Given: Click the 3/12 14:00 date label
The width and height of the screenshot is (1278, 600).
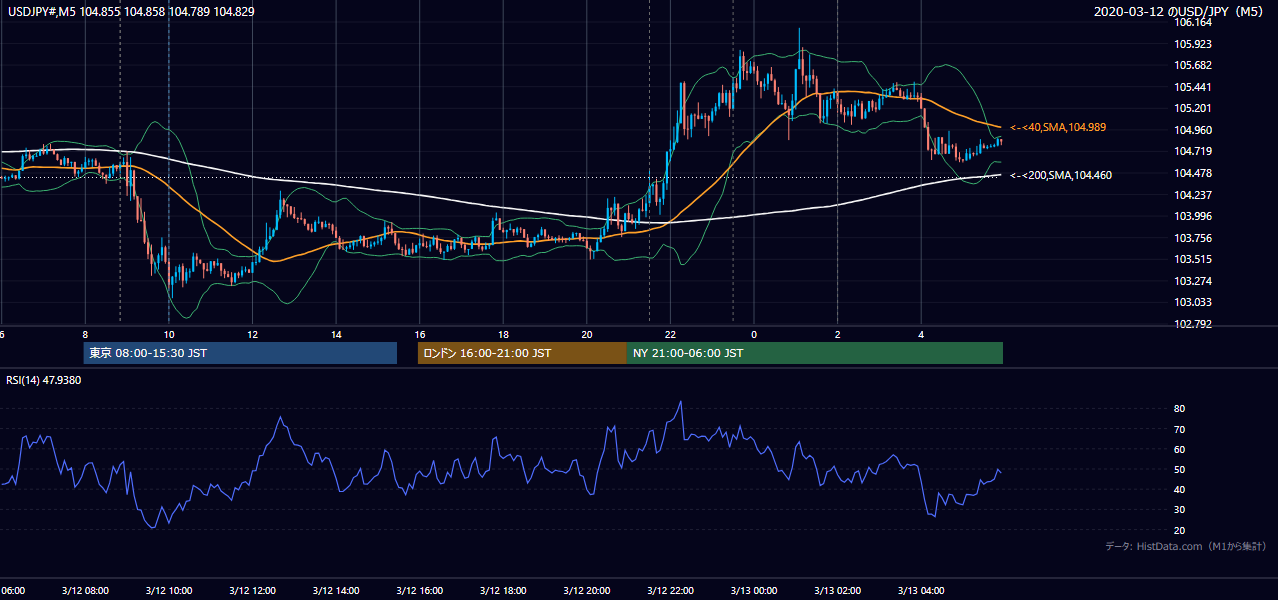Looking at the screenshot, I should 336,590.
